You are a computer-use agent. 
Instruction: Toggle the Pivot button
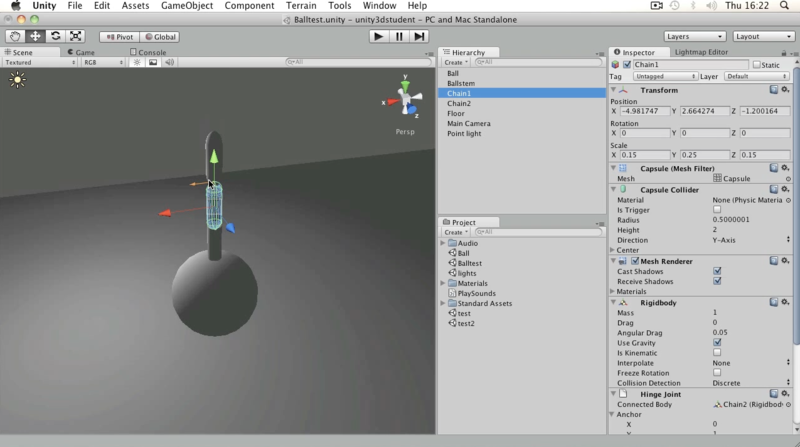119,37
